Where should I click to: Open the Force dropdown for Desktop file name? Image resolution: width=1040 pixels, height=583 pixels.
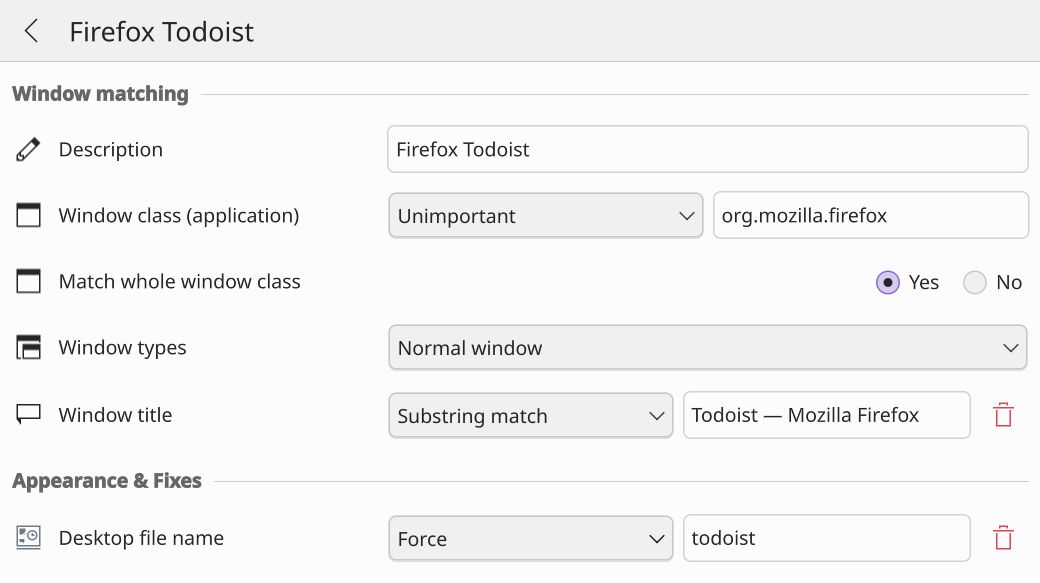pos(531,539)
